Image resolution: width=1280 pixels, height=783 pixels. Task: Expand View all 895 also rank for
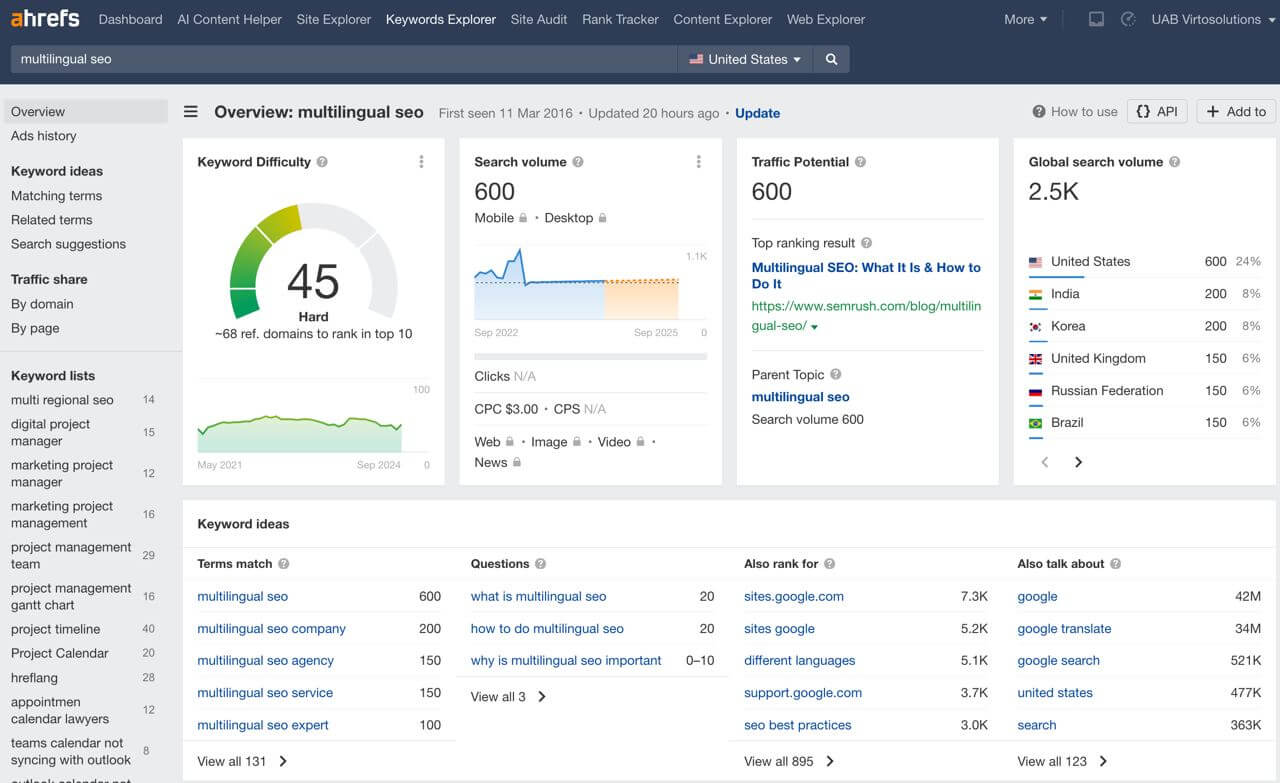(789, 761)
